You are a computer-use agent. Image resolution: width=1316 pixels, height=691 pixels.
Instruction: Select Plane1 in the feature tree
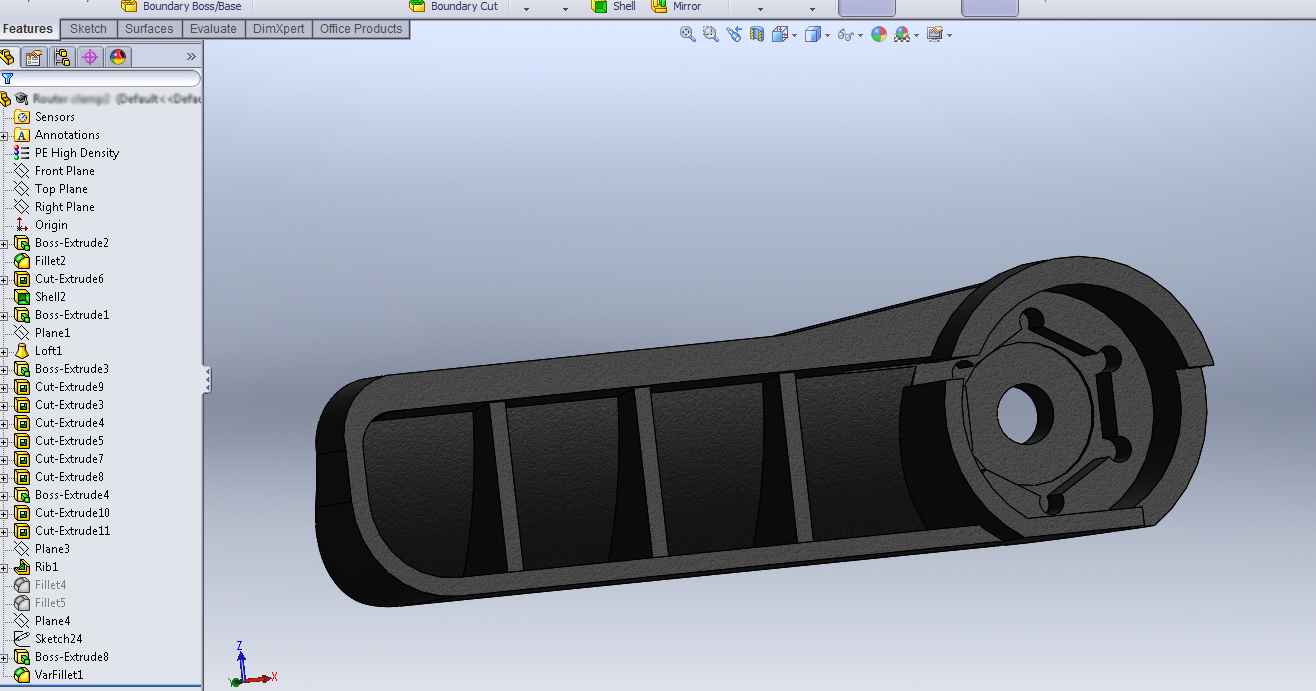52,333
